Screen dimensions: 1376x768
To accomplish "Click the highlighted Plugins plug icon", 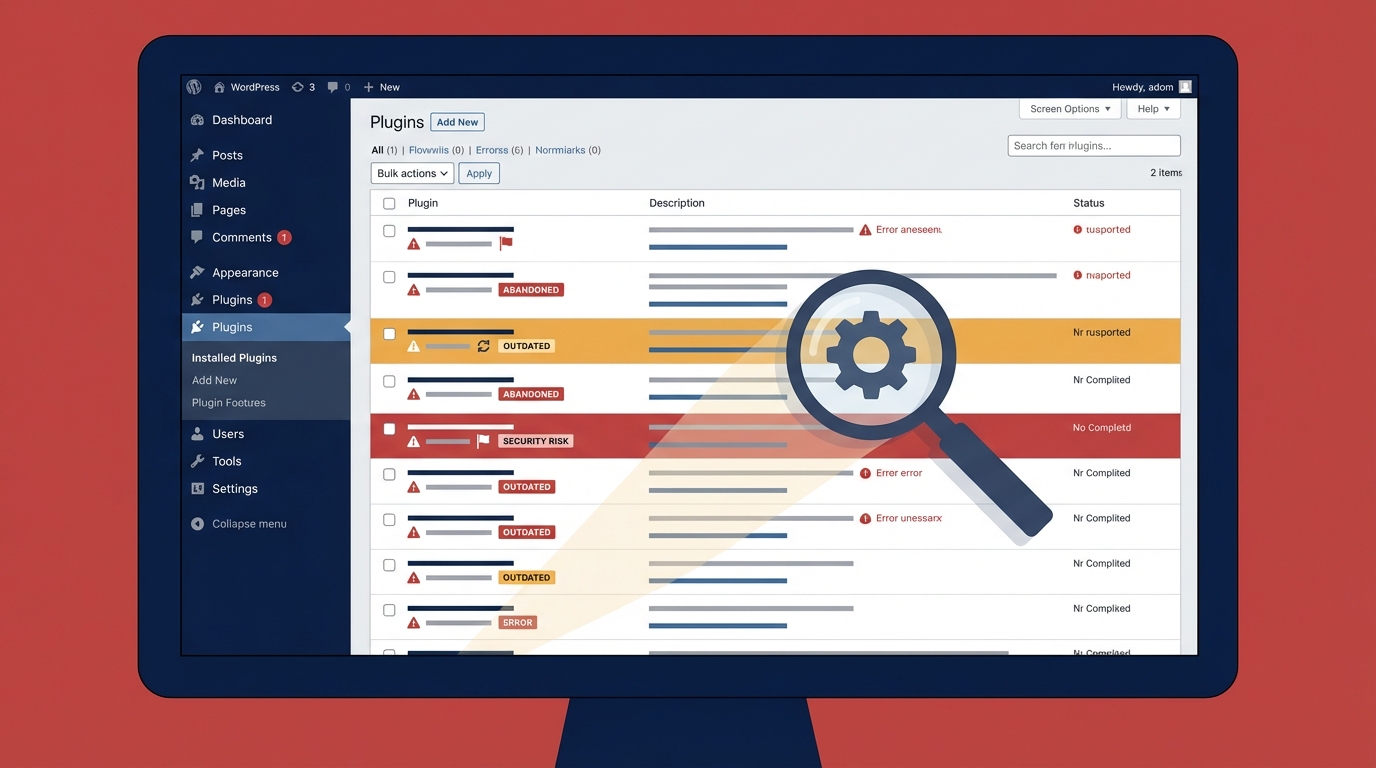I will [x=197, y=327].
